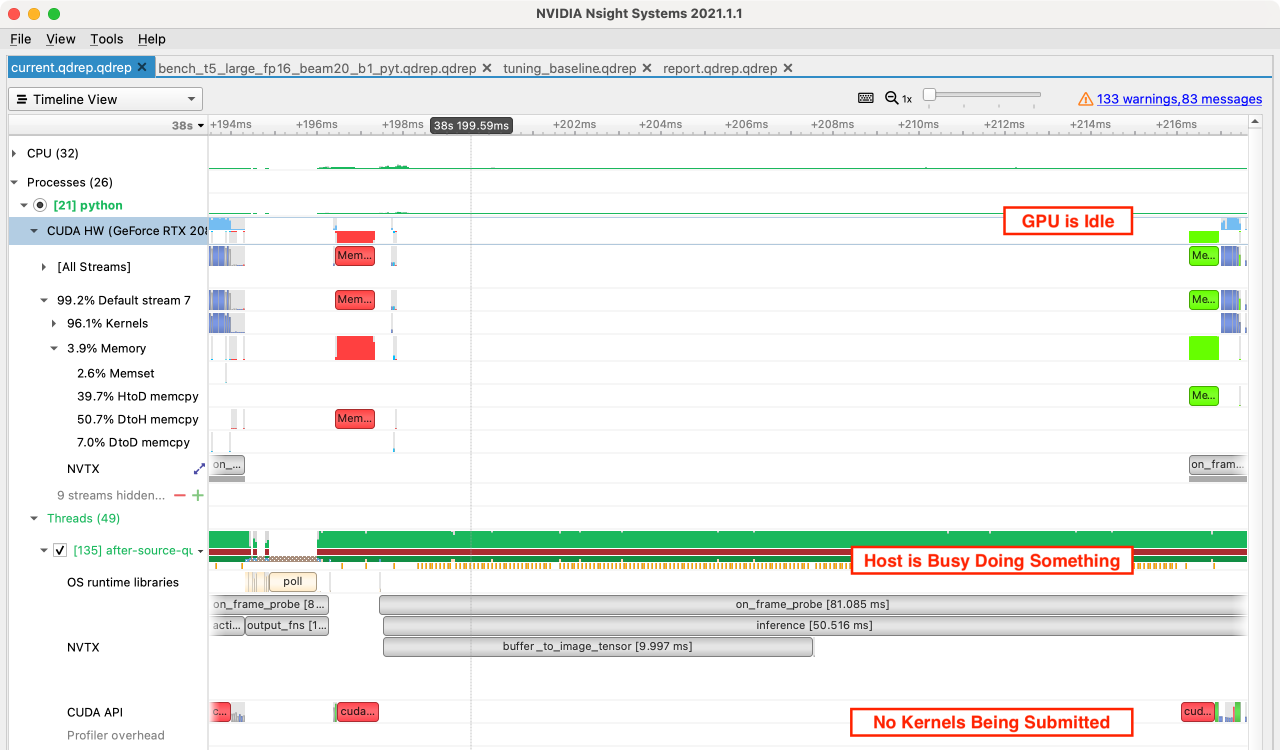Click the red Mem block in All Streams row
The width and height of the screenshot is (1280, 750).
click(355, 256)
